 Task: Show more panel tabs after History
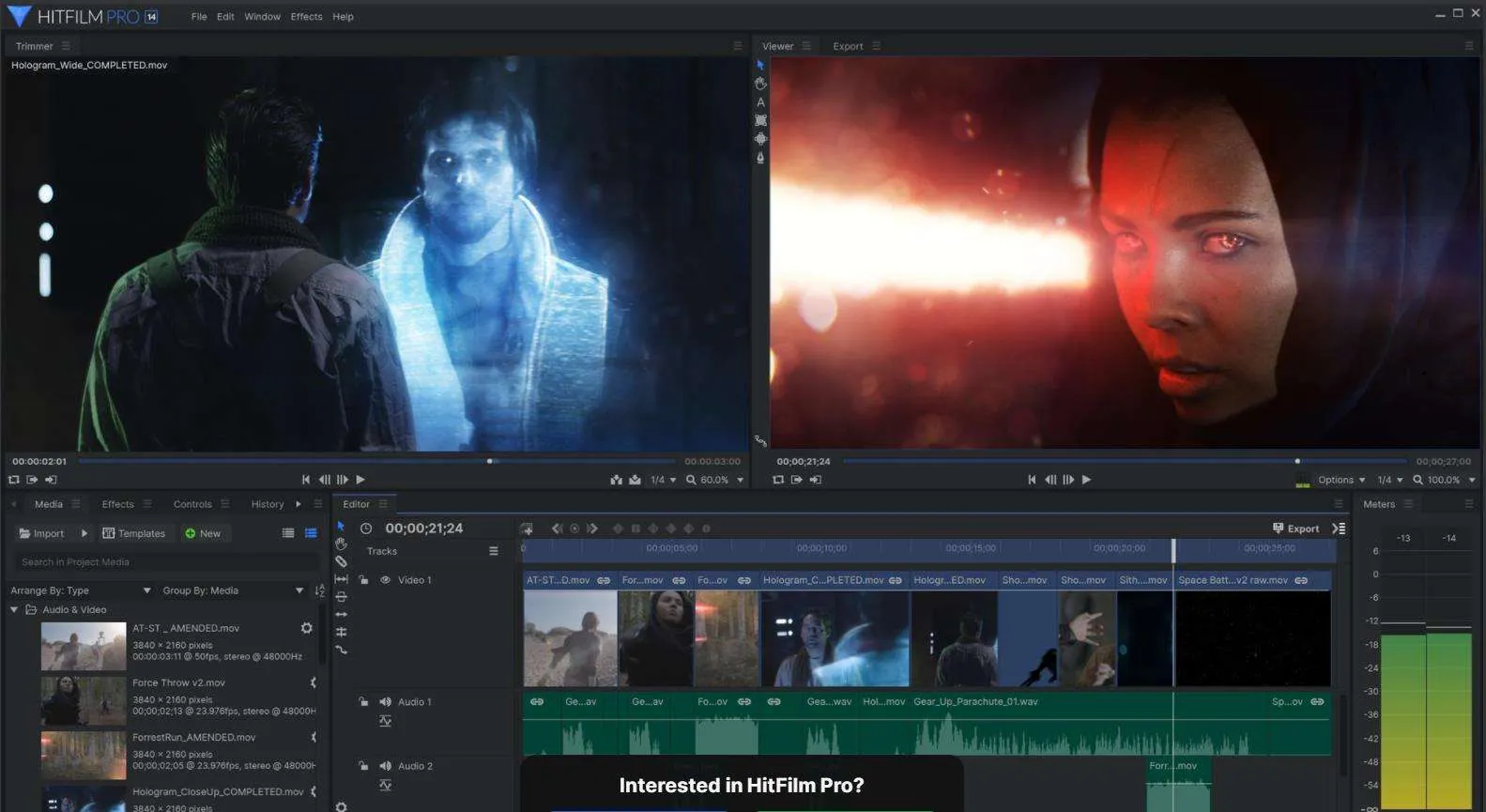point(299,504)
